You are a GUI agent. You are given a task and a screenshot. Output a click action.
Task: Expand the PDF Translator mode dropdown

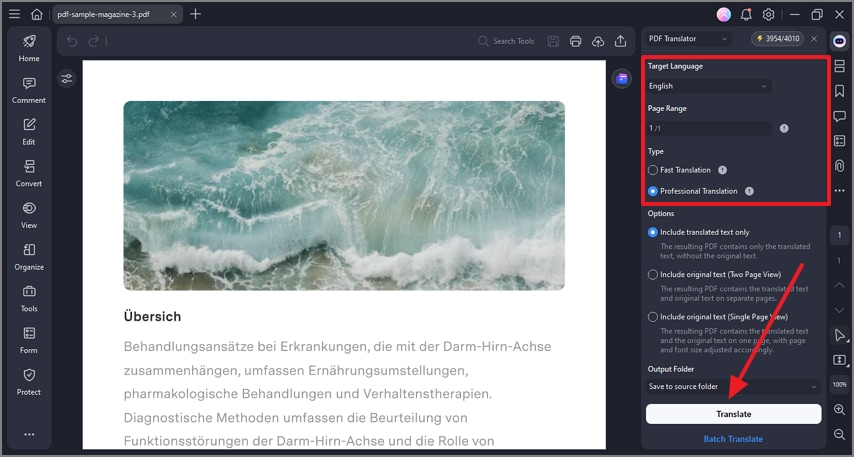pos(687,39)
